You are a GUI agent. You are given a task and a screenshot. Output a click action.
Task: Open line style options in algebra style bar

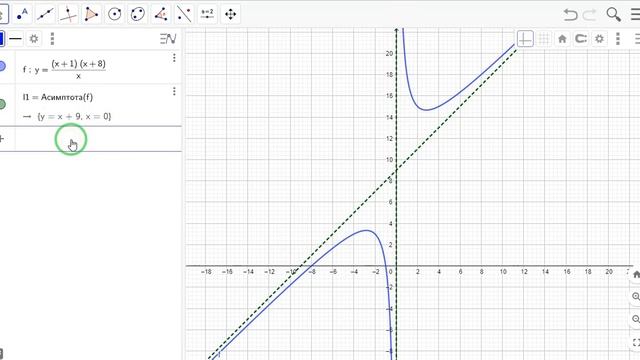click(16, 39)
